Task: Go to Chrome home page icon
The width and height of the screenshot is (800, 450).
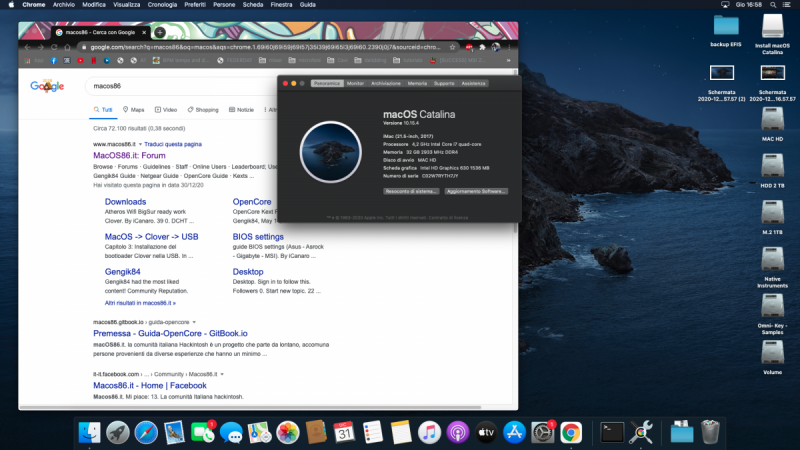Action: [x=67, y=47]
